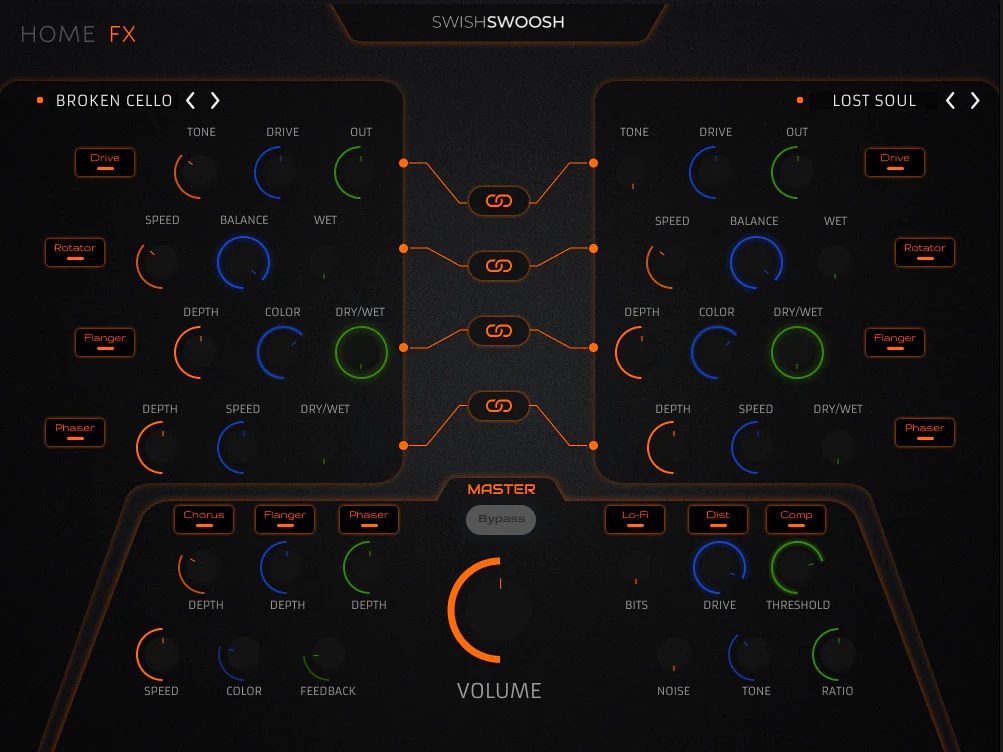Select previous sound for Lost Soul layer
Image resolution: width=1003 pixels, height=752 pixels.
coord(951,100)
